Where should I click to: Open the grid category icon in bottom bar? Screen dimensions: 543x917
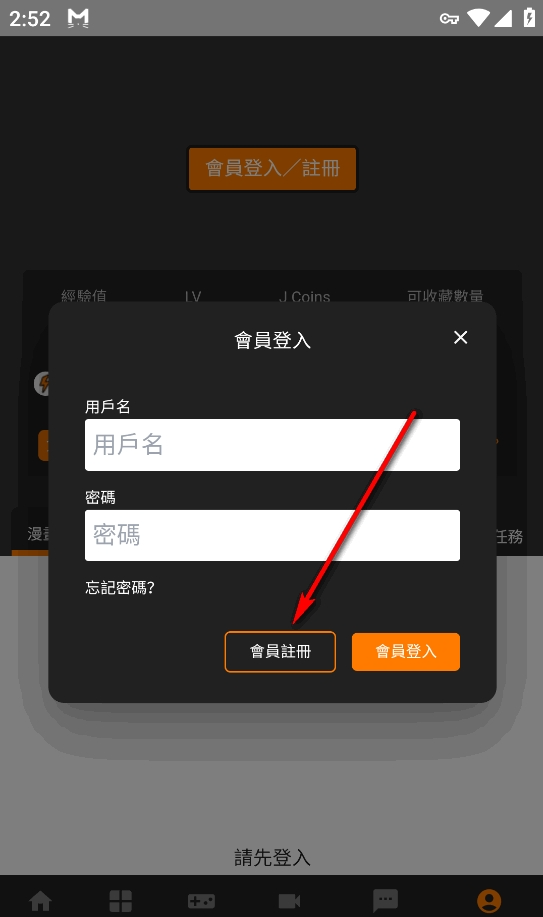(x=121, y=901)
